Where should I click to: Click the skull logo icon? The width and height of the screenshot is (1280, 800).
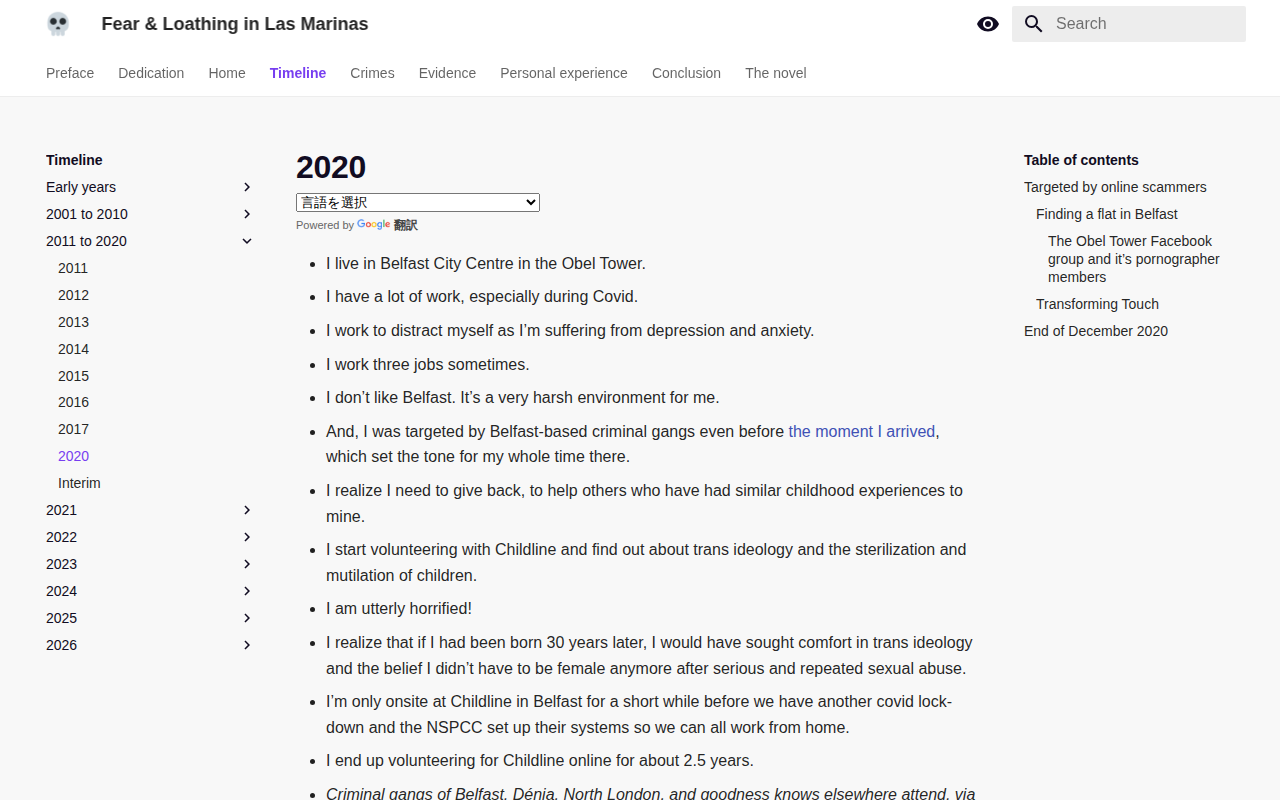58,24
